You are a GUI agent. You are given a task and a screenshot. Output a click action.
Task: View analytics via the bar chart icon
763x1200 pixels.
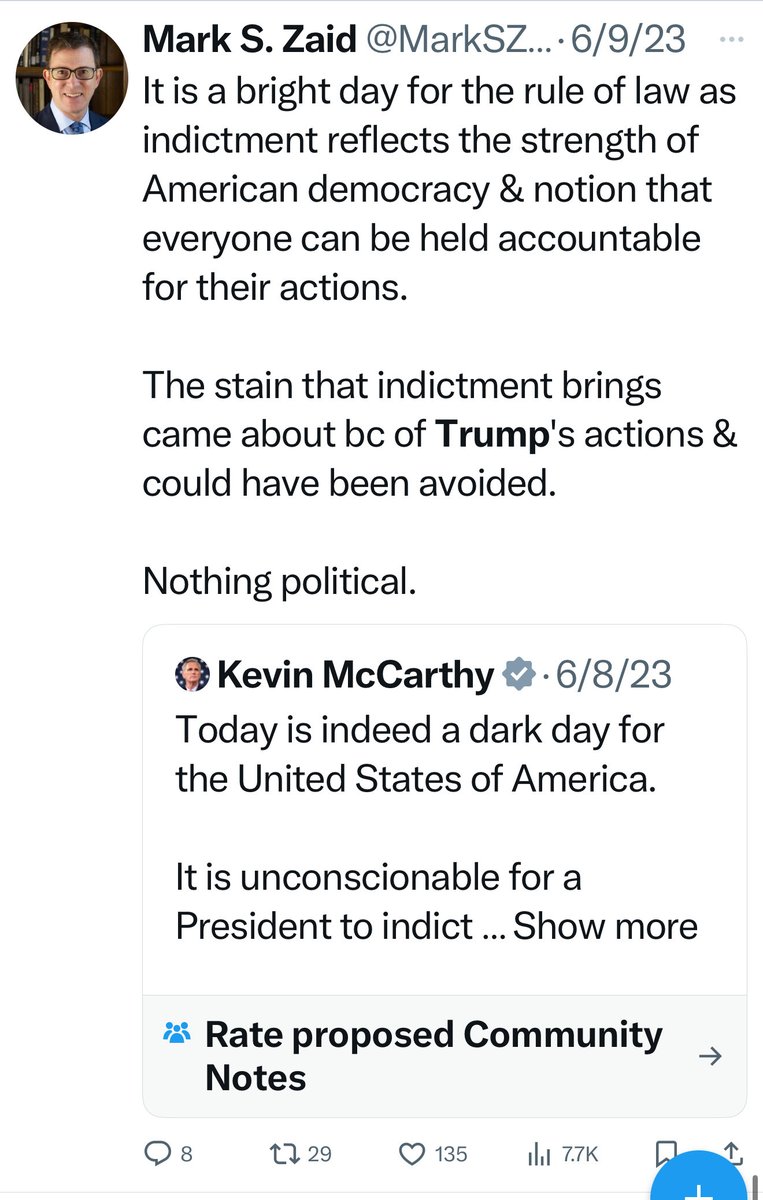538,1153
